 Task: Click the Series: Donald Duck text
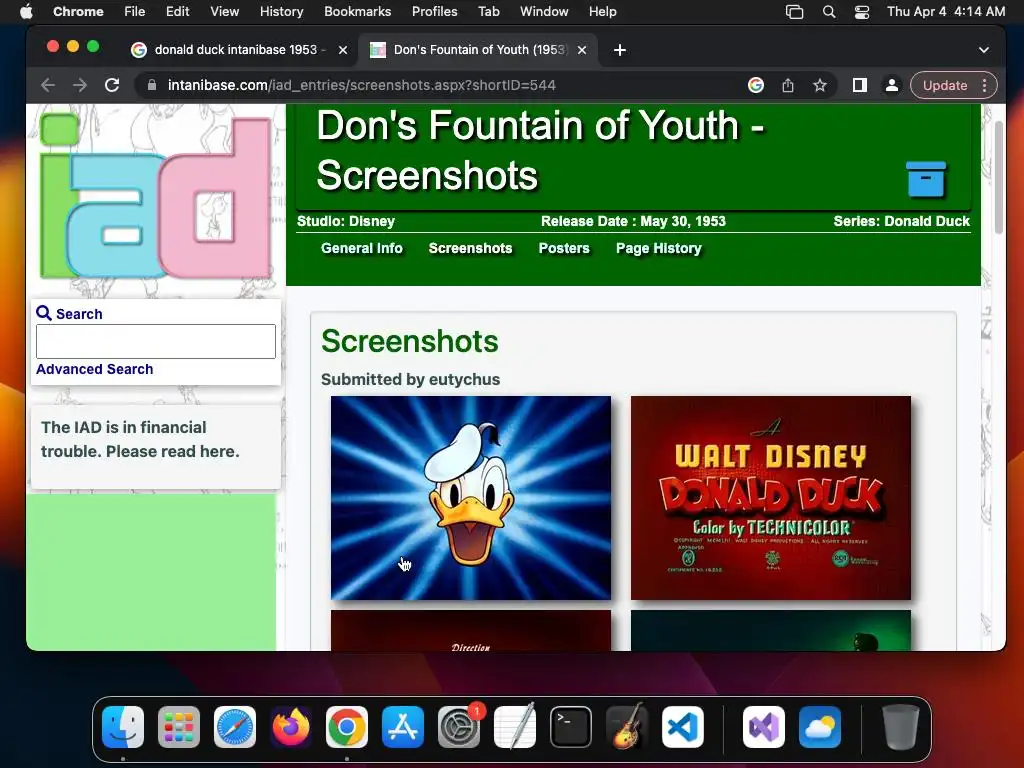click(x=901, y=221)
